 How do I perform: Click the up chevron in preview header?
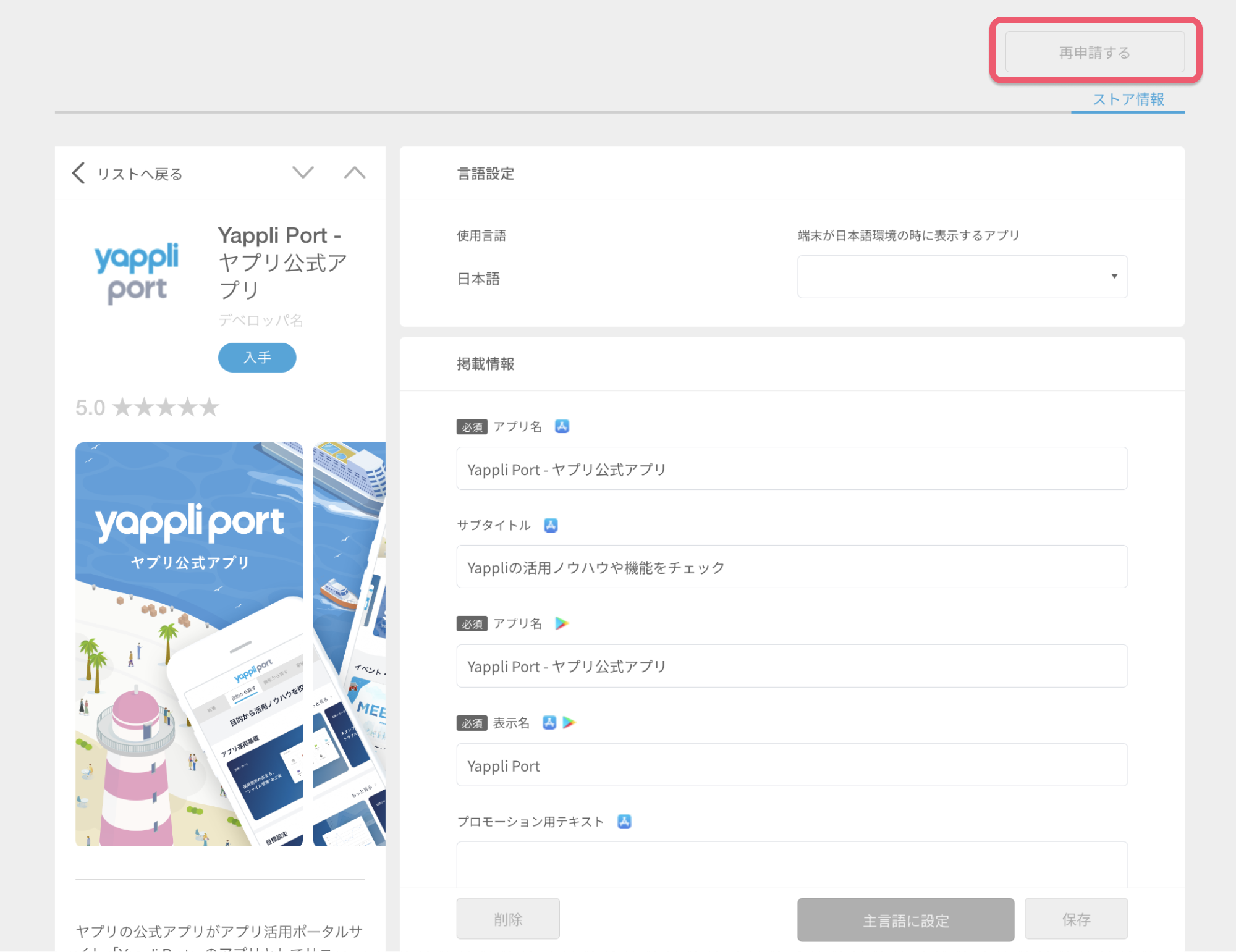tap(355, 172)
